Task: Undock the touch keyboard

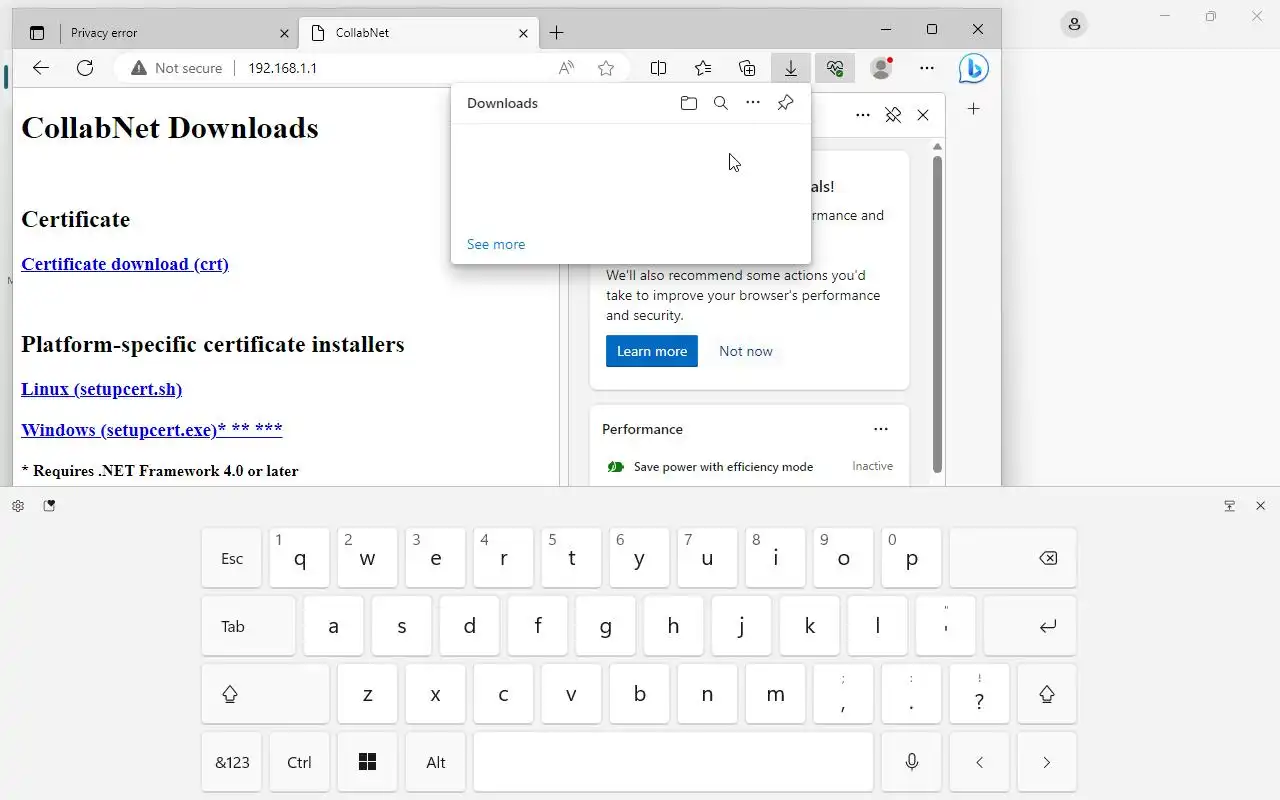Action: 1230,506
